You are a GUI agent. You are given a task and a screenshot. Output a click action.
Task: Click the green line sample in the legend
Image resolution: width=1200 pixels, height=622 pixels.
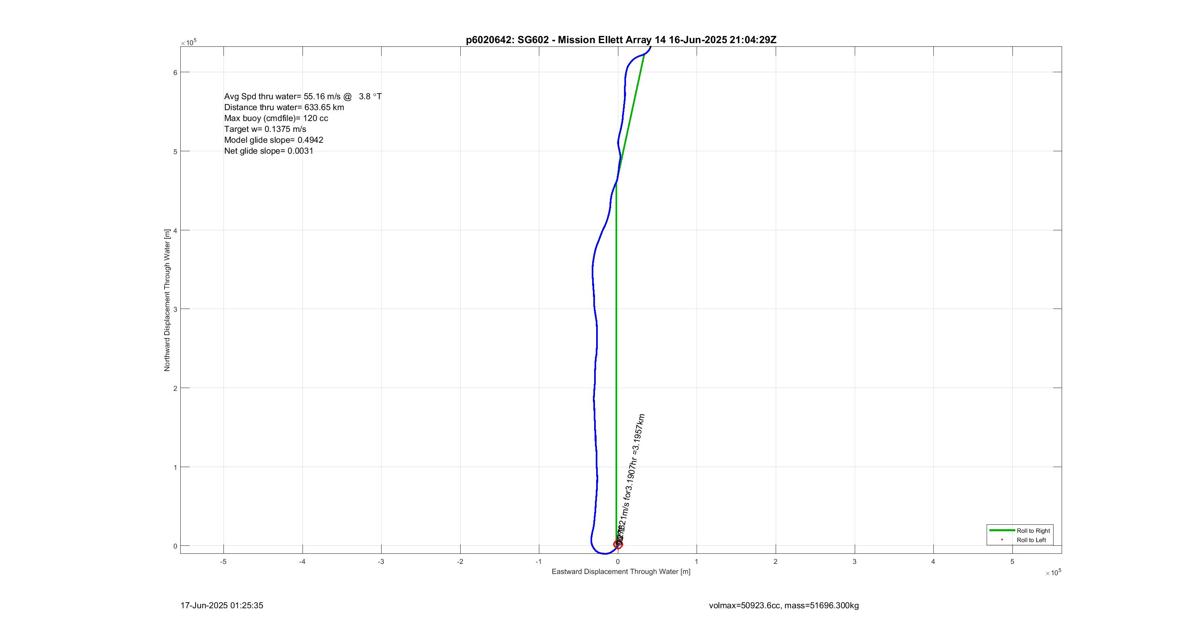[1000, 530]
